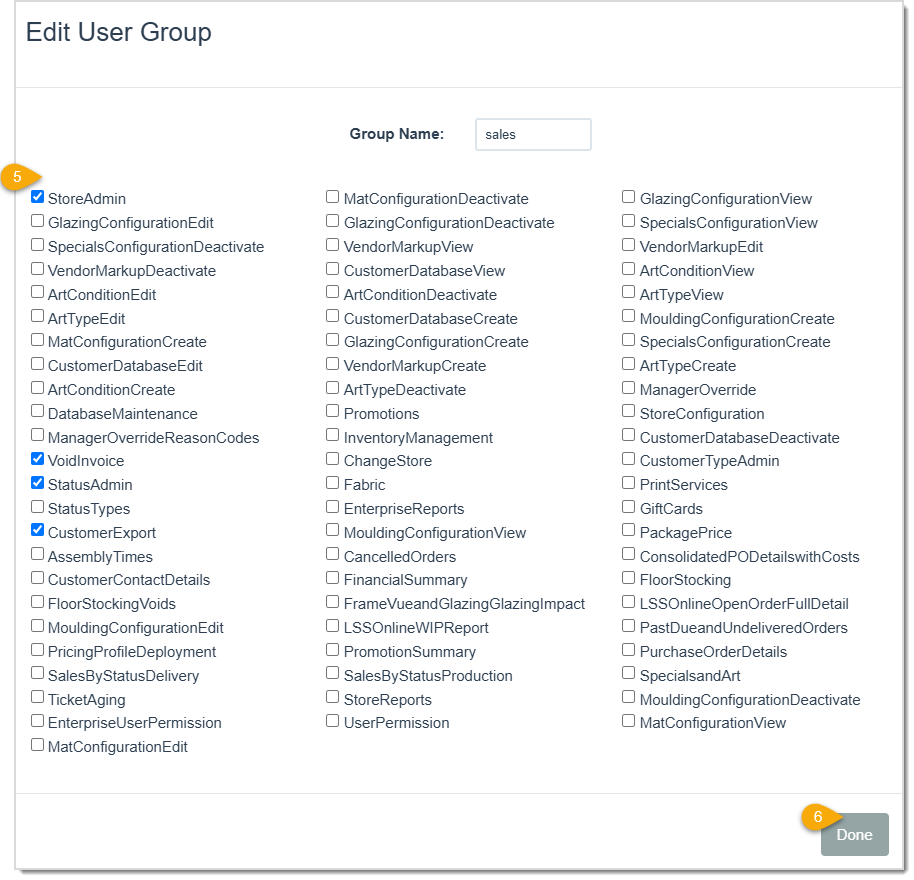Check the TicketAging permission
This screenshot has width=914, height=880.
click(x=37, y=698)
